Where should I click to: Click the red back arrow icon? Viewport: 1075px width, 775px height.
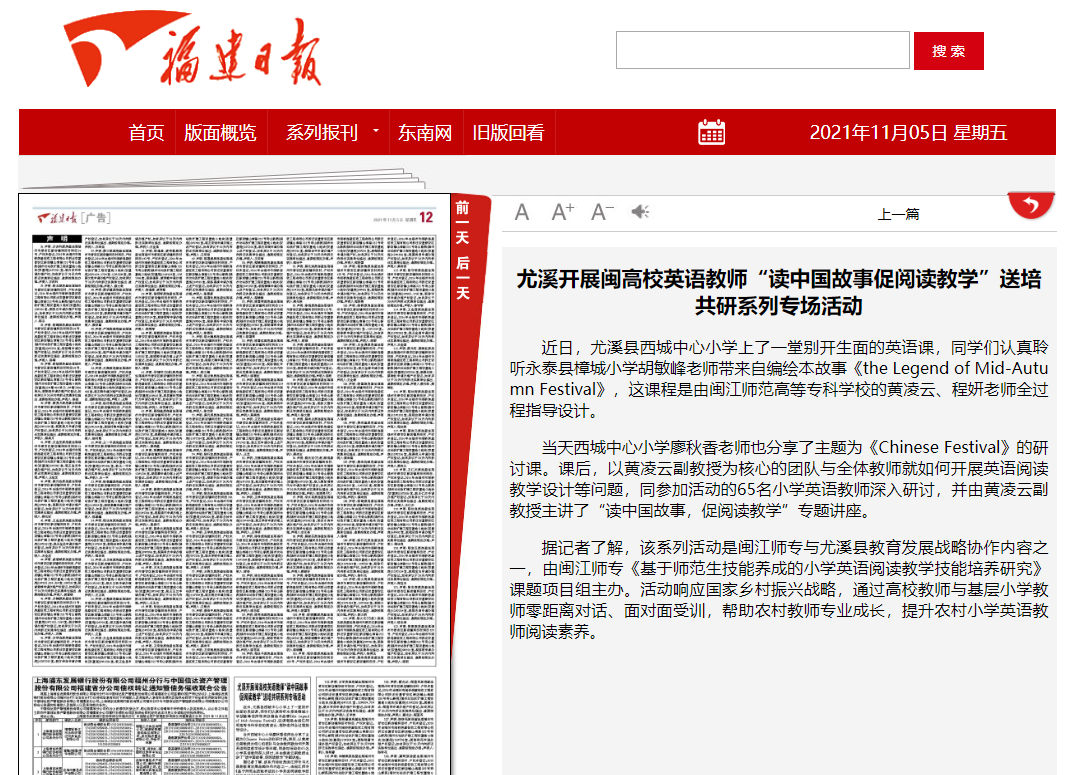pyautogui.click(x=1030, y=204)
